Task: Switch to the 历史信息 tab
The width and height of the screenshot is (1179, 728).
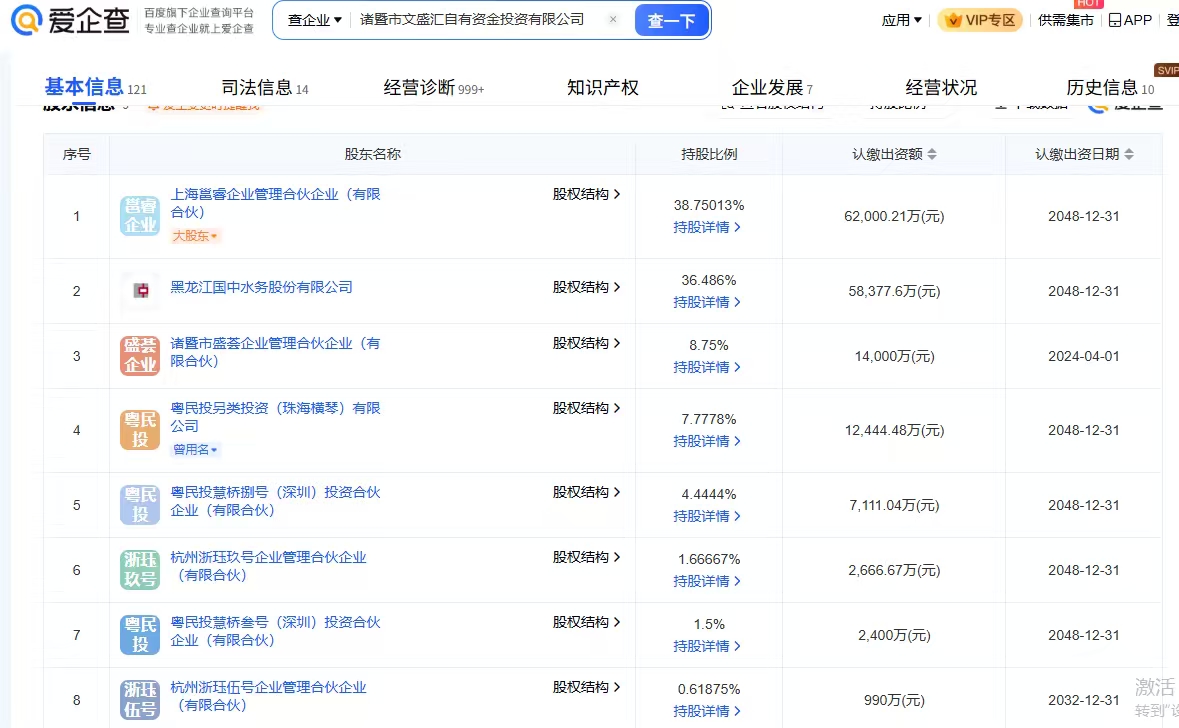Action: (1110, 88)
